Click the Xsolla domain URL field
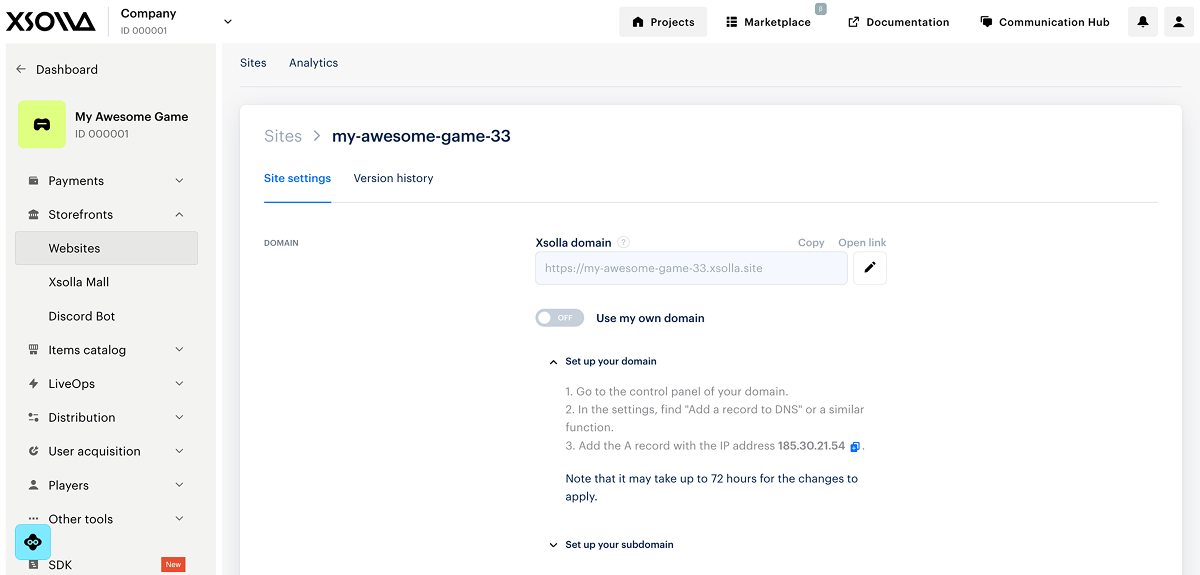 click(x=691, y=268)
